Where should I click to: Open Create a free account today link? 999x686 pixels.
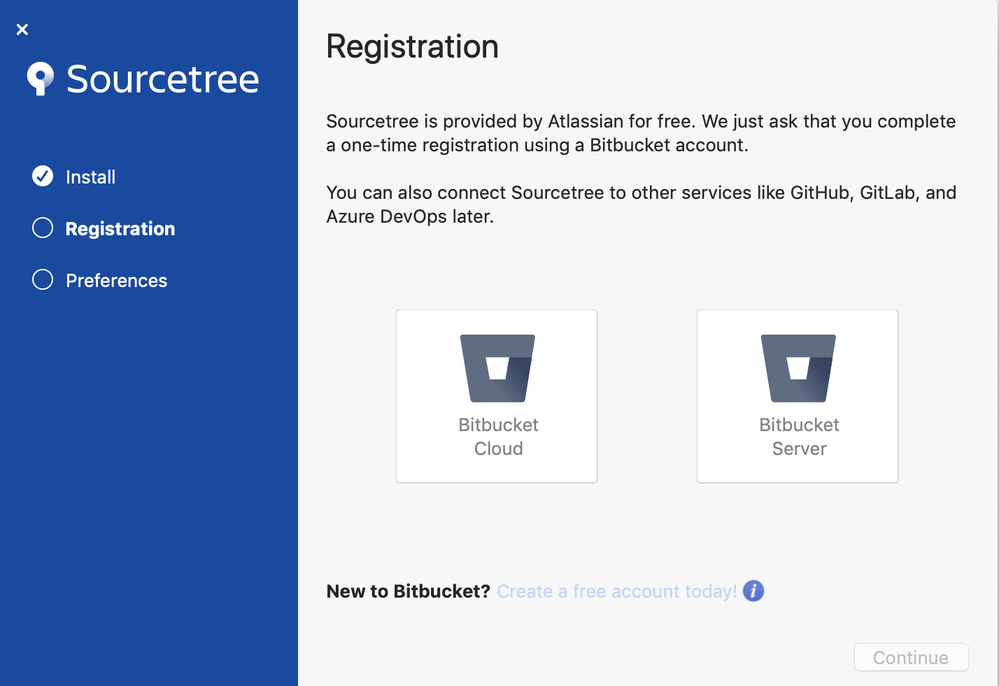(617, 591)
